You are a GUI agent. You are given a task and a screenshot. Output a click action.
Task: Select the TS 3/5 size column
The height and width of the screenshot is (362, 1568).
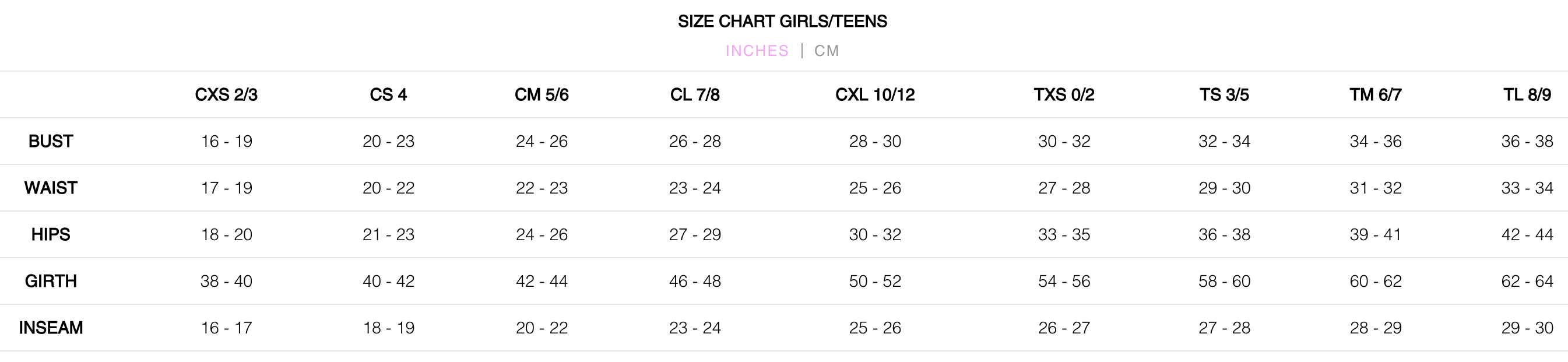coord(1224,95)
